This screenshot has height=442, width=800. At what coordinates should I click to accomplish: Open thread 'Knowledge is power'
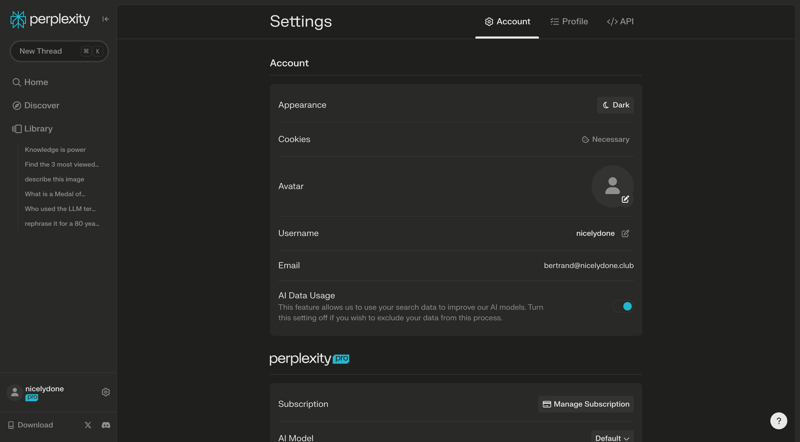coord(55,150)
